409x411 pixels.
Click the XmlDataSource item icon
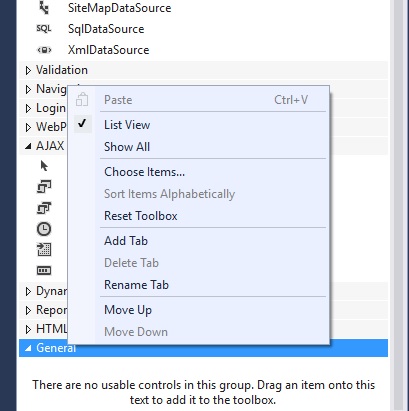tap(44, 50)
